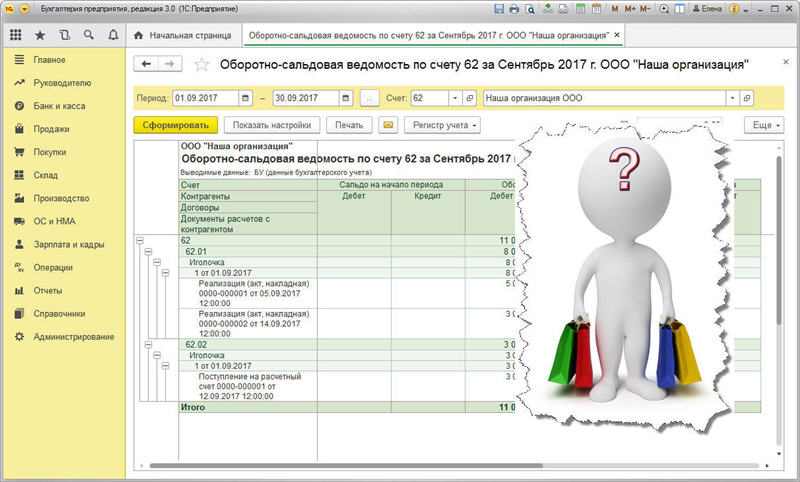Collapse the 62.01 subaccount group
Viewport: 800px width, 482px height.
coord(148,251)
